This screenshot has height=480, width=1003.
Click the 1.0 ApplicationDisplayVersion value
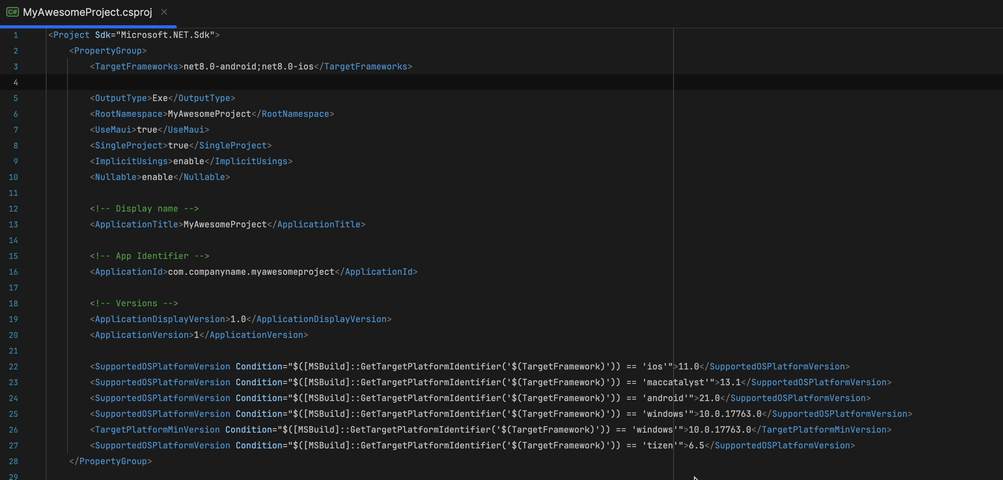[x=238, y=319]
